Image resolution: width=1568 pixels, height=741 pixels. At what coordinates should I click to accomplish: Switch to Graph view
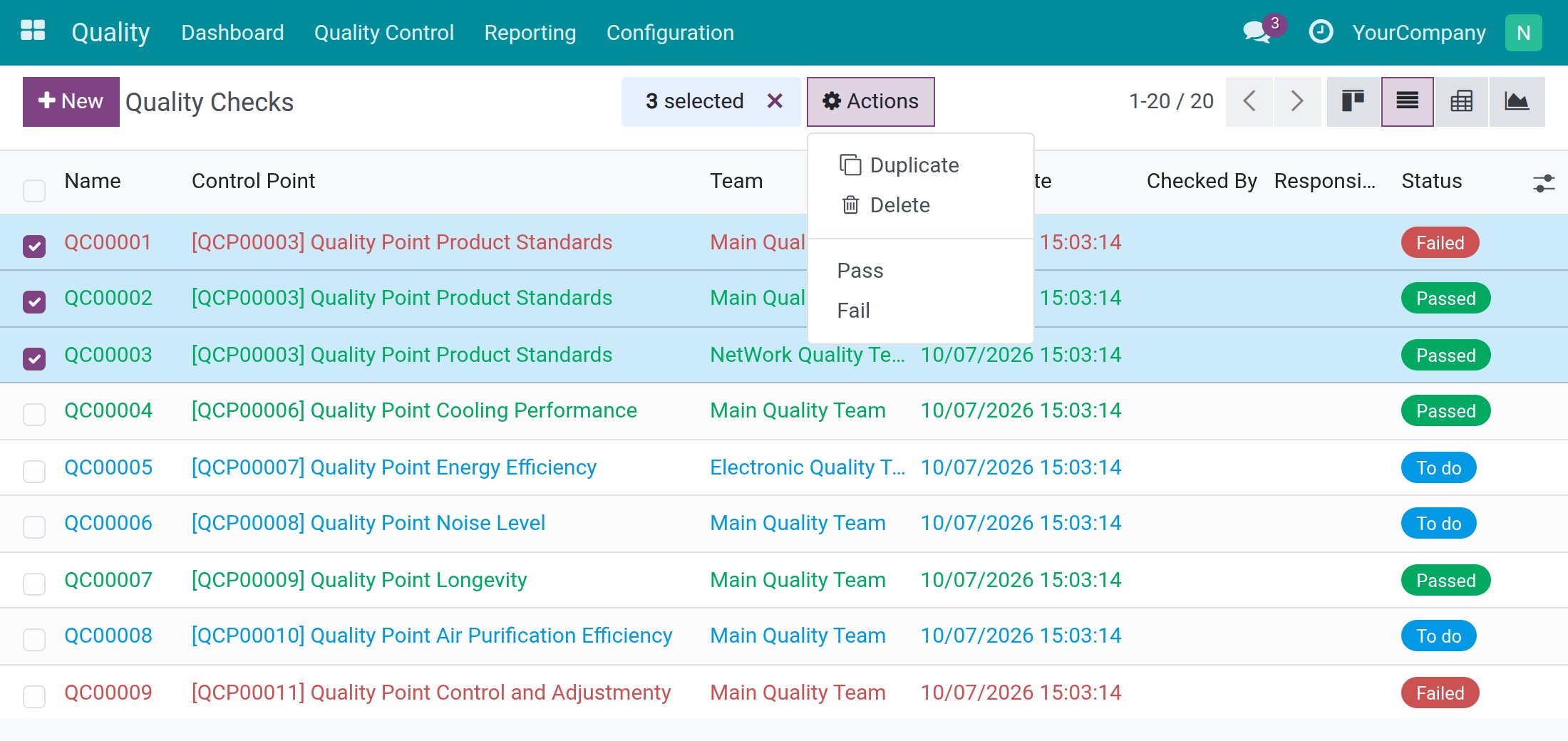click(1517, 101)
